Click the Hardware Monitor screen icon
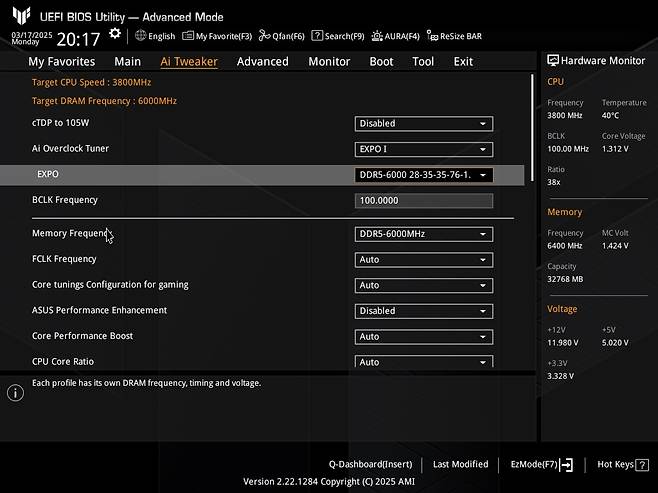This screenshot has height=493, width=658. [553, 60]
